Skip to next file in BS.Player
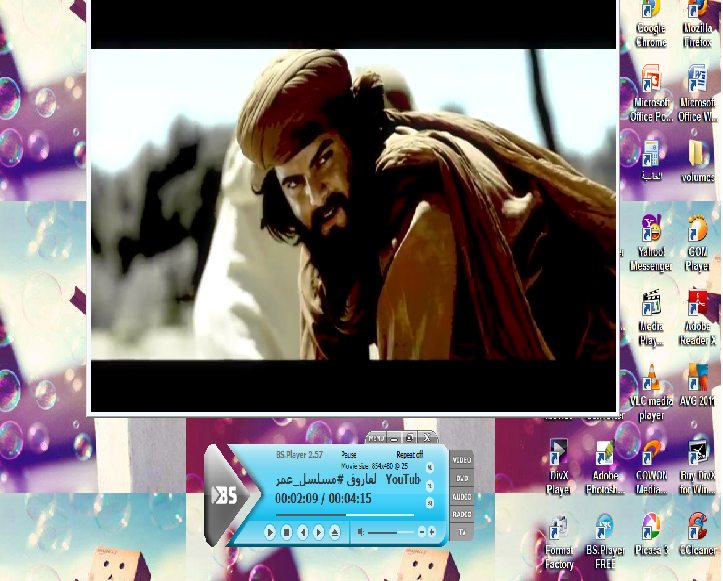The image size is (723, 581). [319, 532]
